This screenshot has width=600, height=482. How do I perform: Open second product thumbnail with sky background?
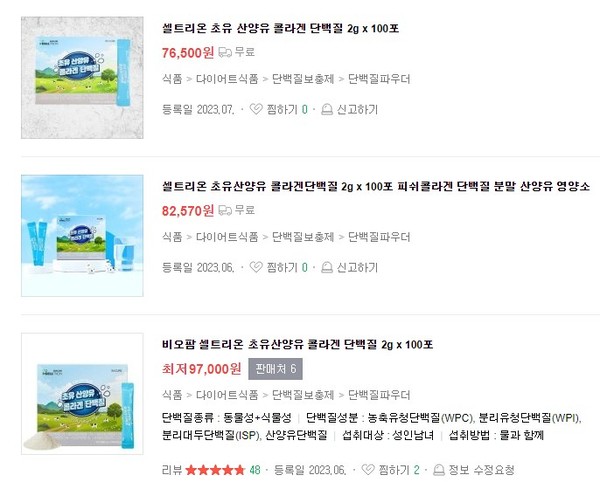coord(82,236)
